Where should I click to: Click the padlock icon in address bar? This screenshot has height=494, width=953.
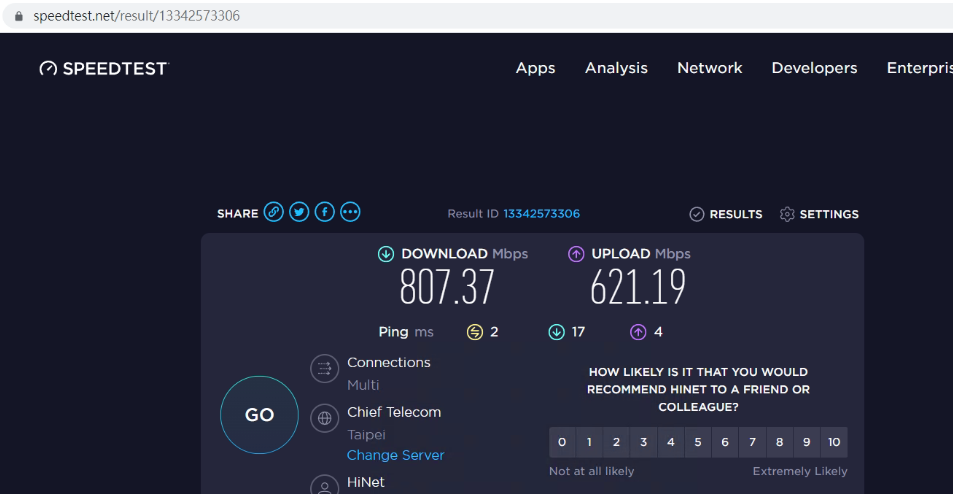click(x=19, y=16)
